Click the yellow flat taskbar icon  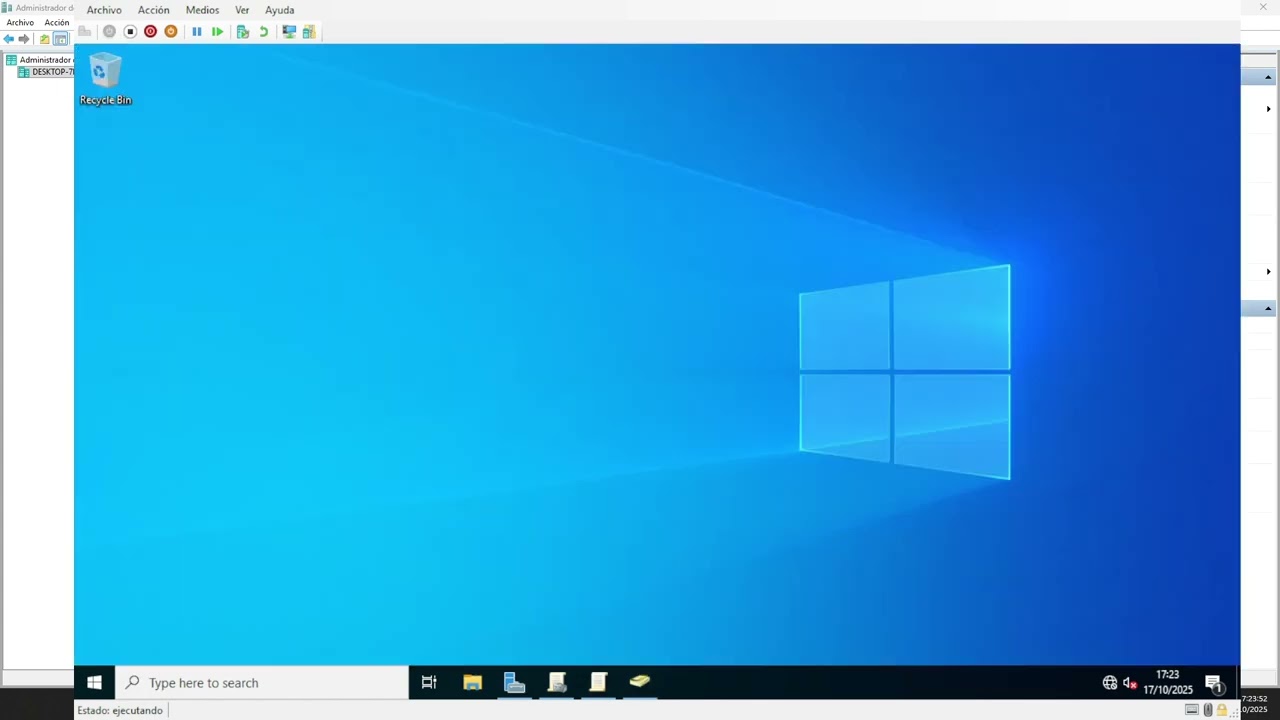[640, 683]
